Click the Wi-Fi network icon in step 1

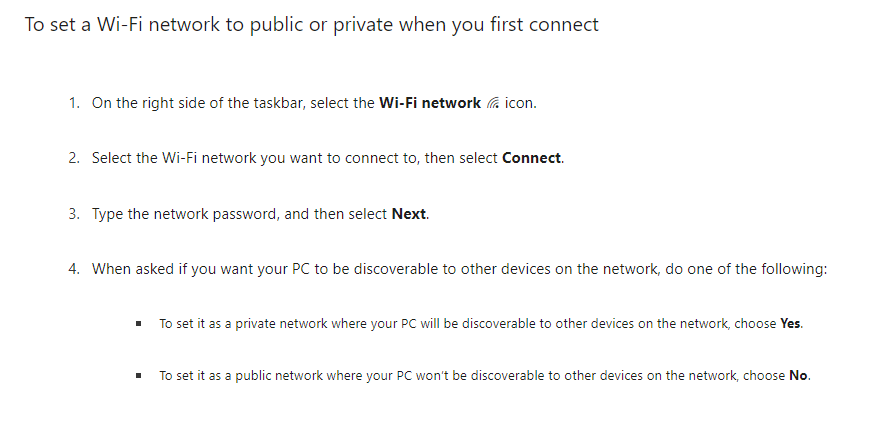(x=493, y=103)
